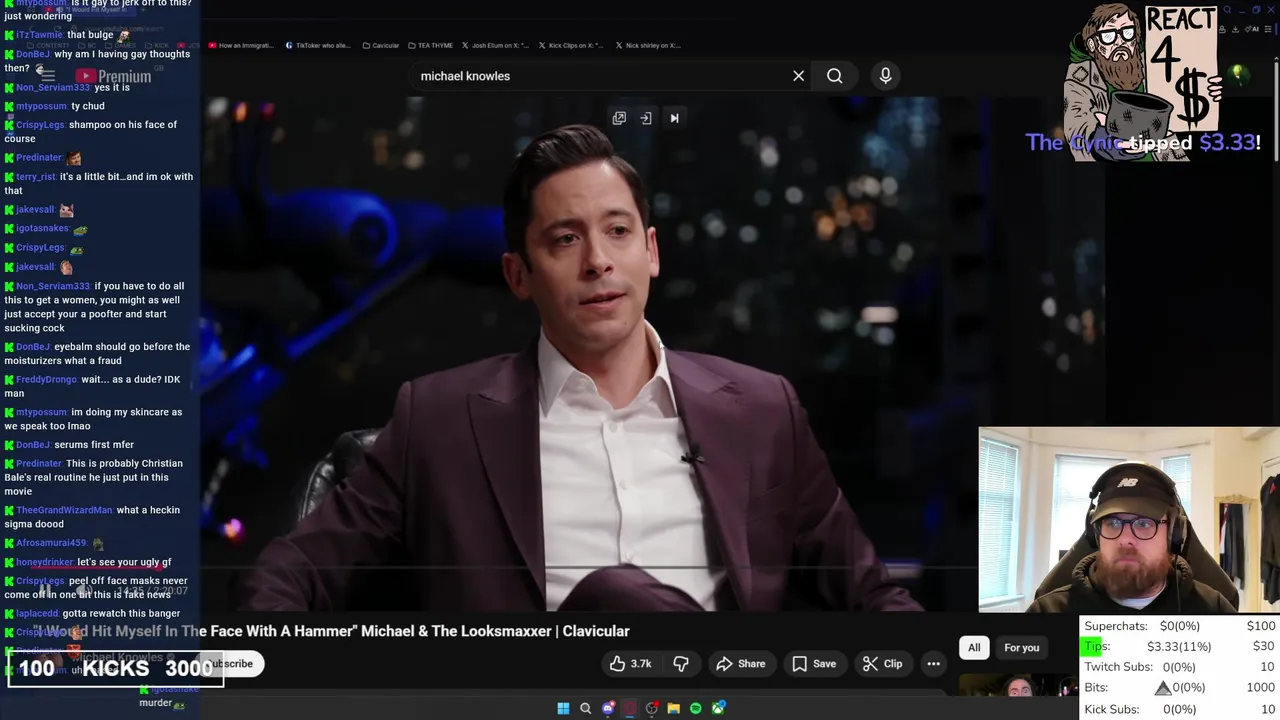Image resolution: width=1280 pixels, height=720 pixels.
Task: Click chat username Afrosamurai459
Action: click(51, 543)
